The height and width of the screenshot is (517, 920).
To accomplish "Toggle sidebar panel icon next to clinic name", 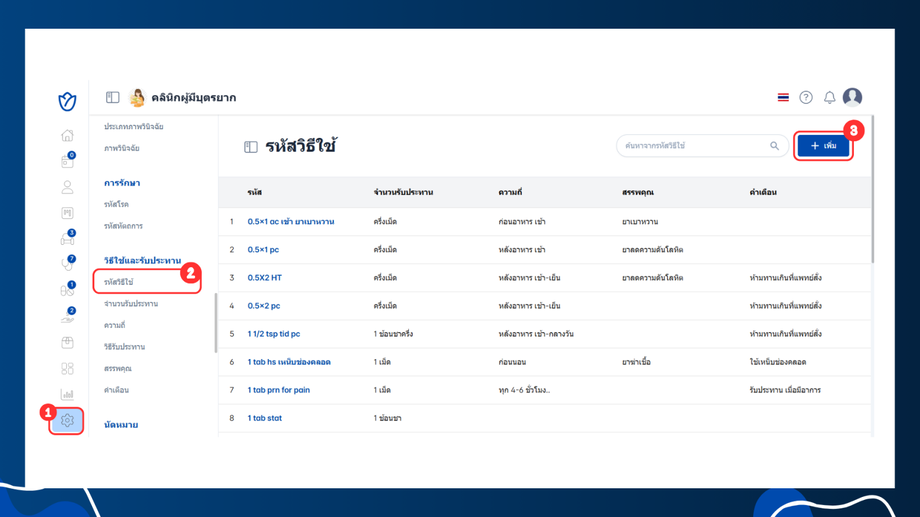I will click(113, 97).
